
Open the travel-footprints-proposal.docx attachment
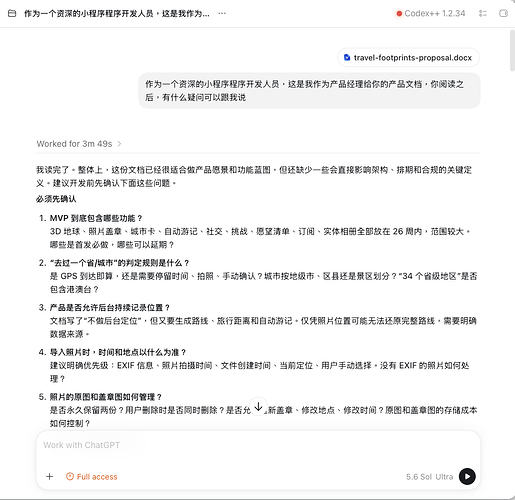click(409, 58)
